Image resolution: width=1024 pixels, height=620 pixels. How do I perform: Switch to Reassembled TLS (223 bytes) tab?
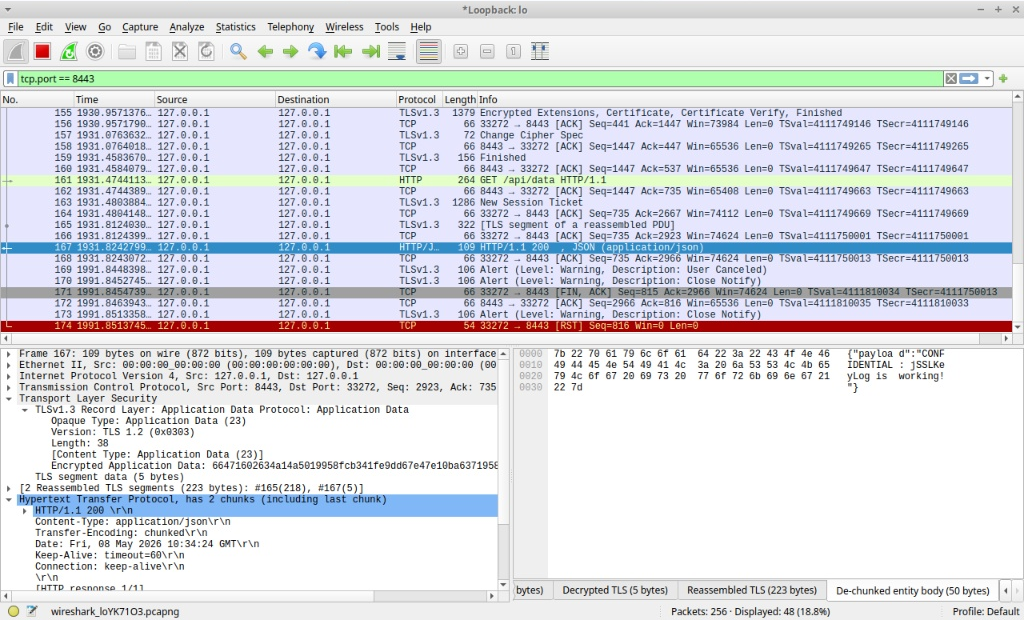click(752, 590)
